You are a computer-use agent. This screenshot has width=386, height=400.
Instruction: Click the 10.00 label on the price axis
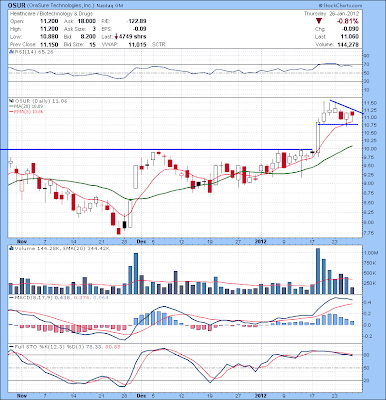coord(371,149)
